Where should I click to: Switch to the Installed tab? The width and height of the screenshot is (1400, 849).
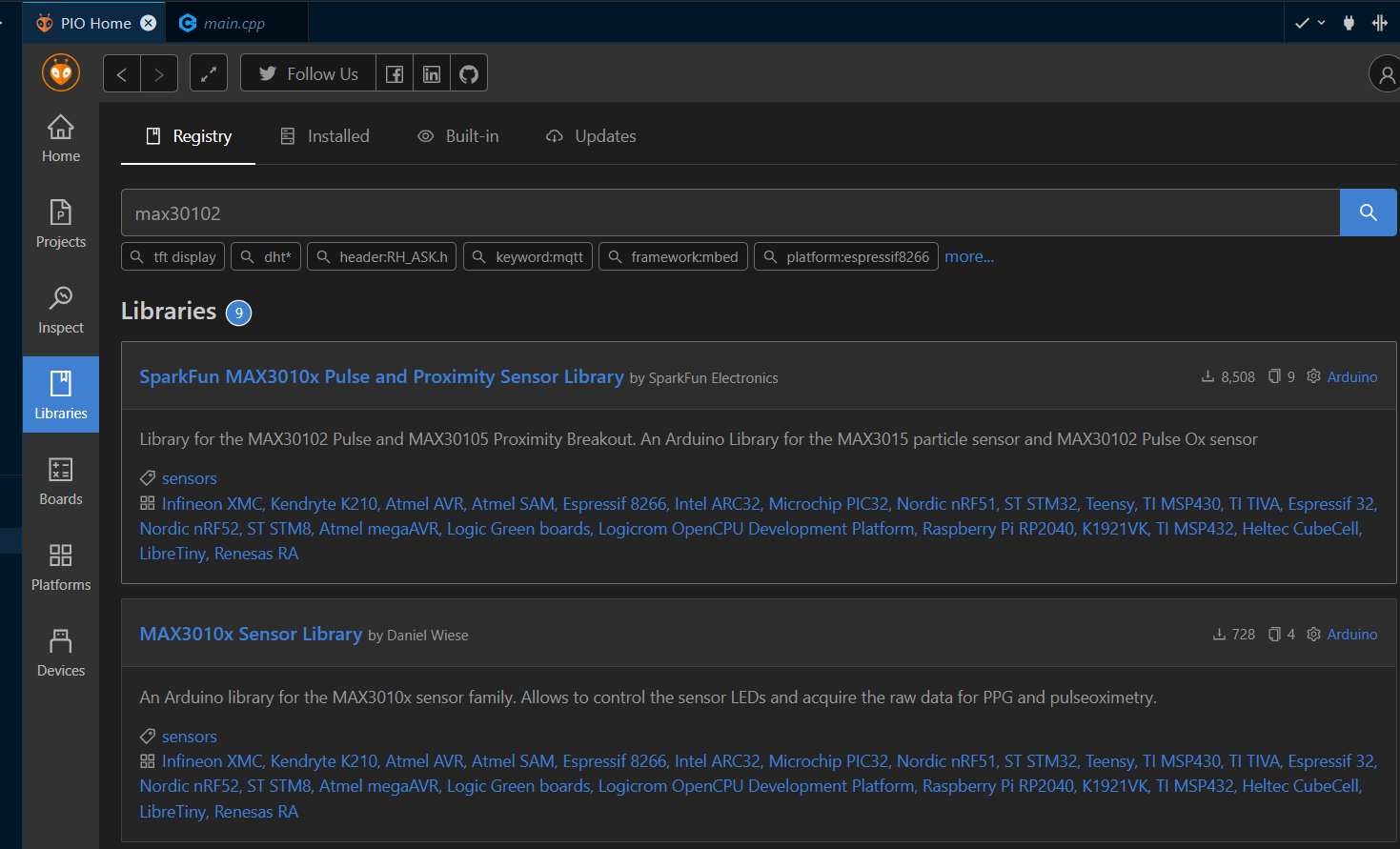(x=325, y=136)
